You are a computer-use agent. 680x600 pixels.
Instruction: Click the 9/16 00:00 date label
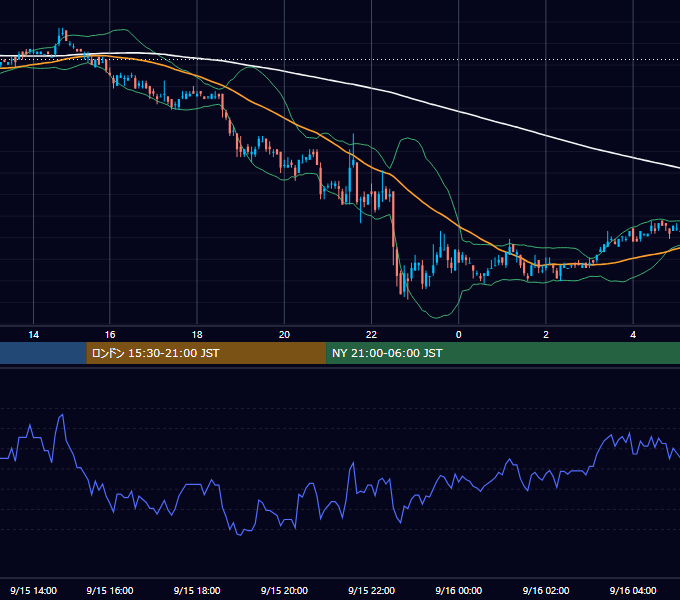(x=458, y=590)
